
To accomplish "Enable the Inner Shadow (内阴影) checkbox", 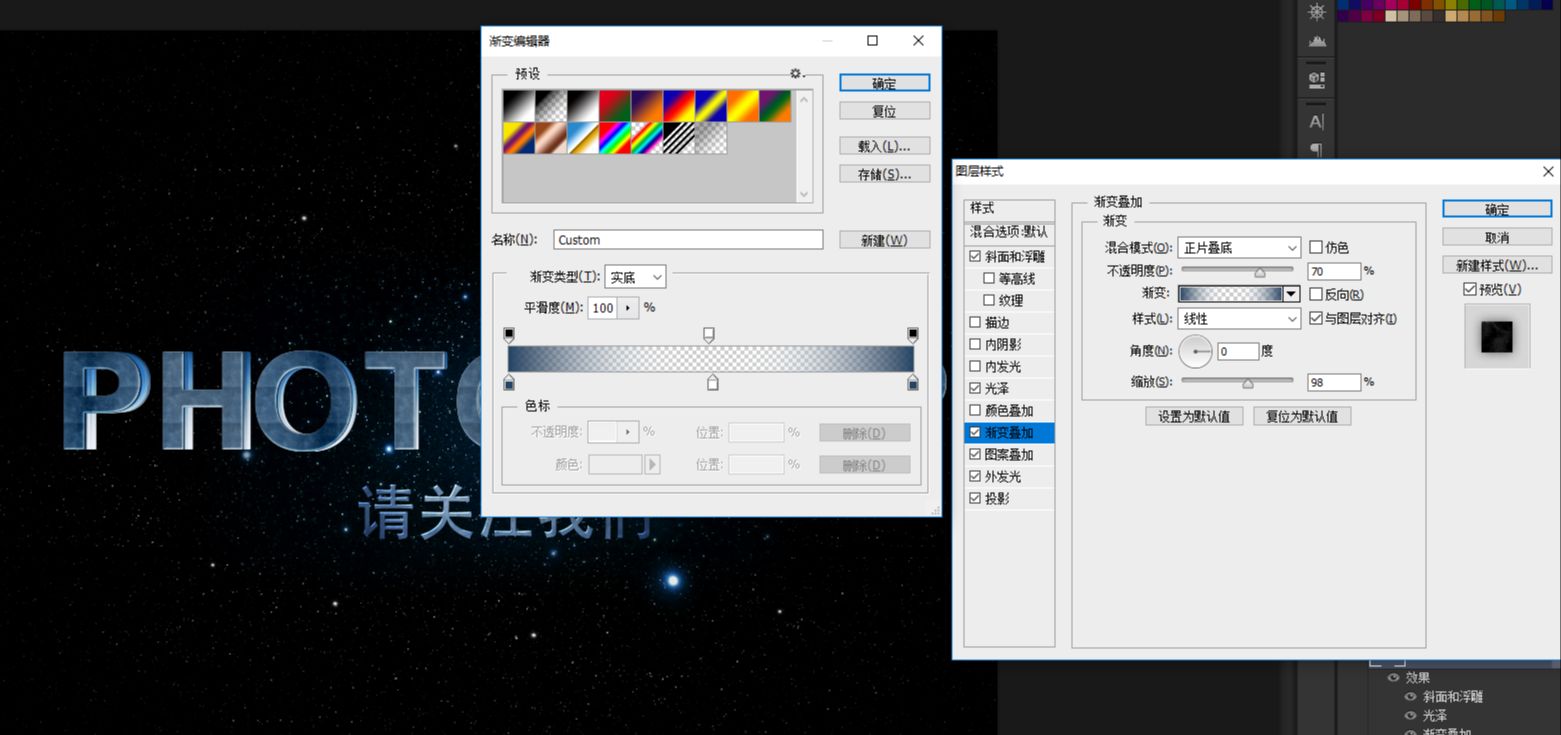I will (975, 345).
